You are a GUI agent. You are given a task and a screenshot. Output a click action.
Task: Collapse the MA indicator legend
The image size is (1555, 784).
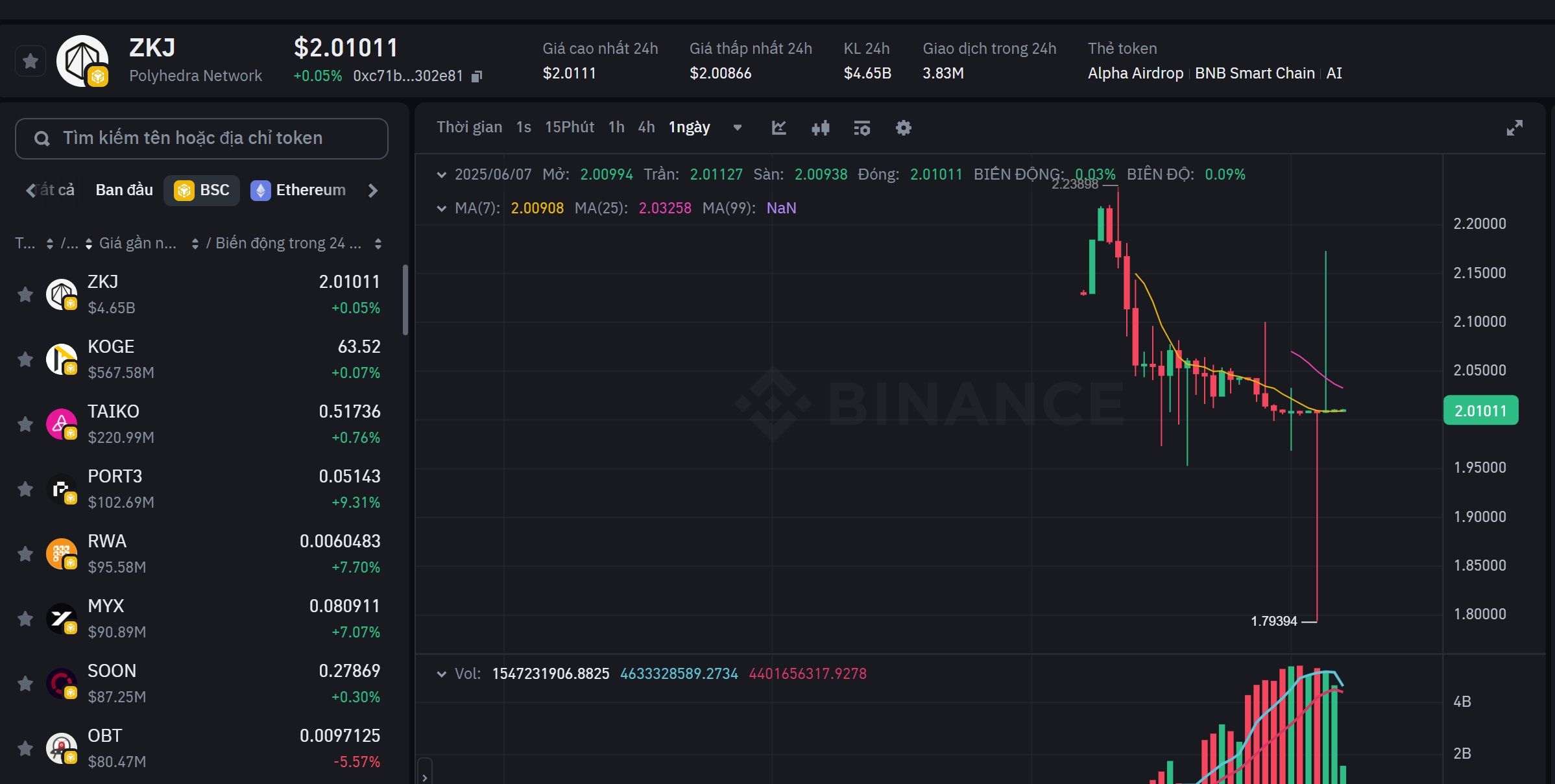(442, 208)
